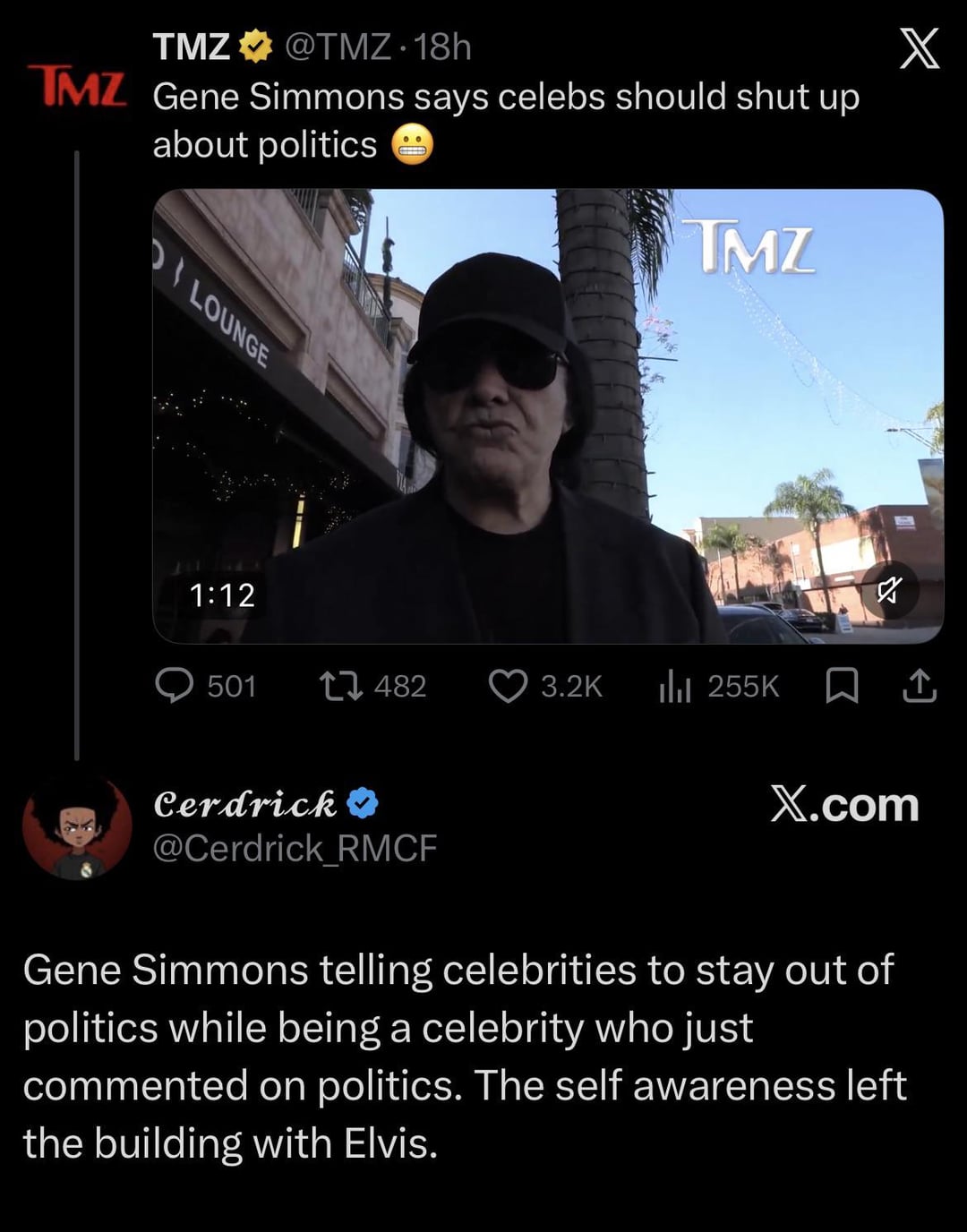Tap the repost arrows icon
Viewport: 967px width, 1232px height.
tap(341, 686)
